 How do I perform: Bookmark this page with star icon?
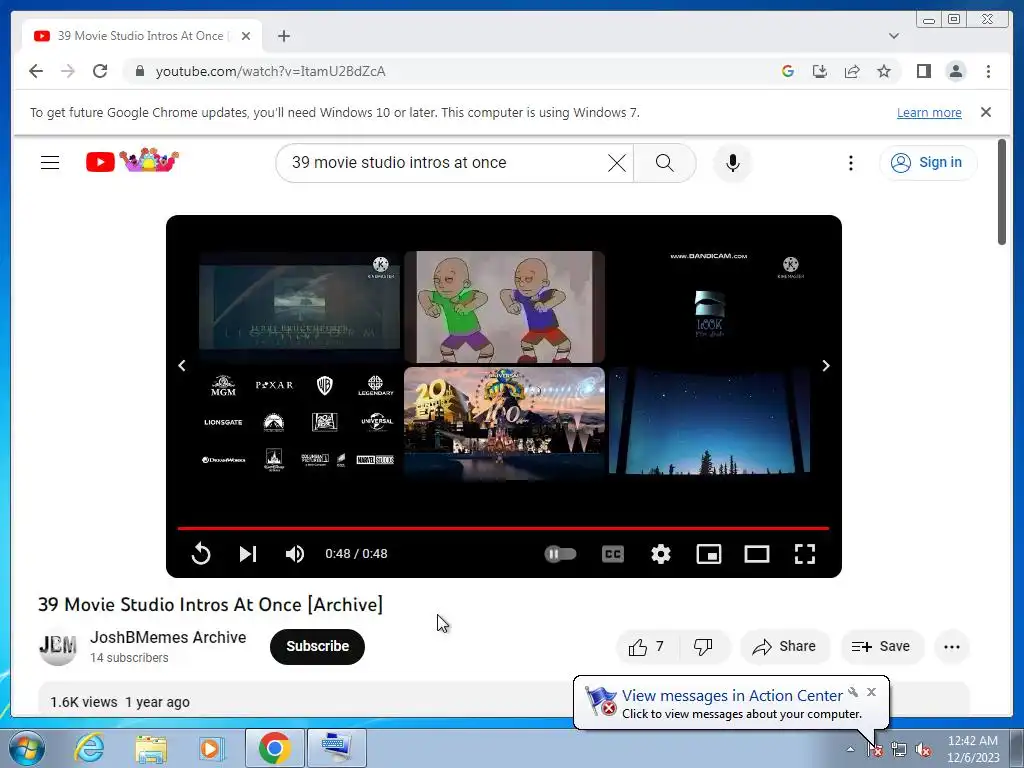point(884,71)
